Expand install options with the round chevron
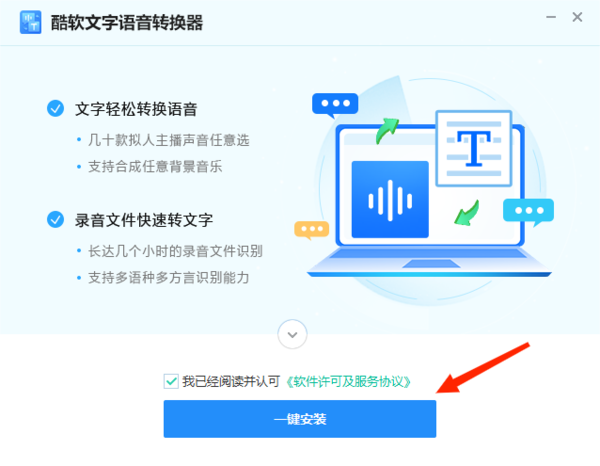Viewport: 600px width, 466px height. tap(292, 334)
